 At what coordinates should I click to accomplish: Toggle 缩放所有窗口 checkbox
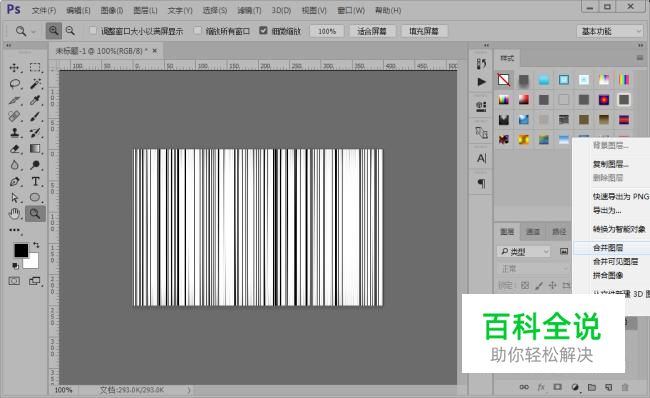(x=198, y=30)
